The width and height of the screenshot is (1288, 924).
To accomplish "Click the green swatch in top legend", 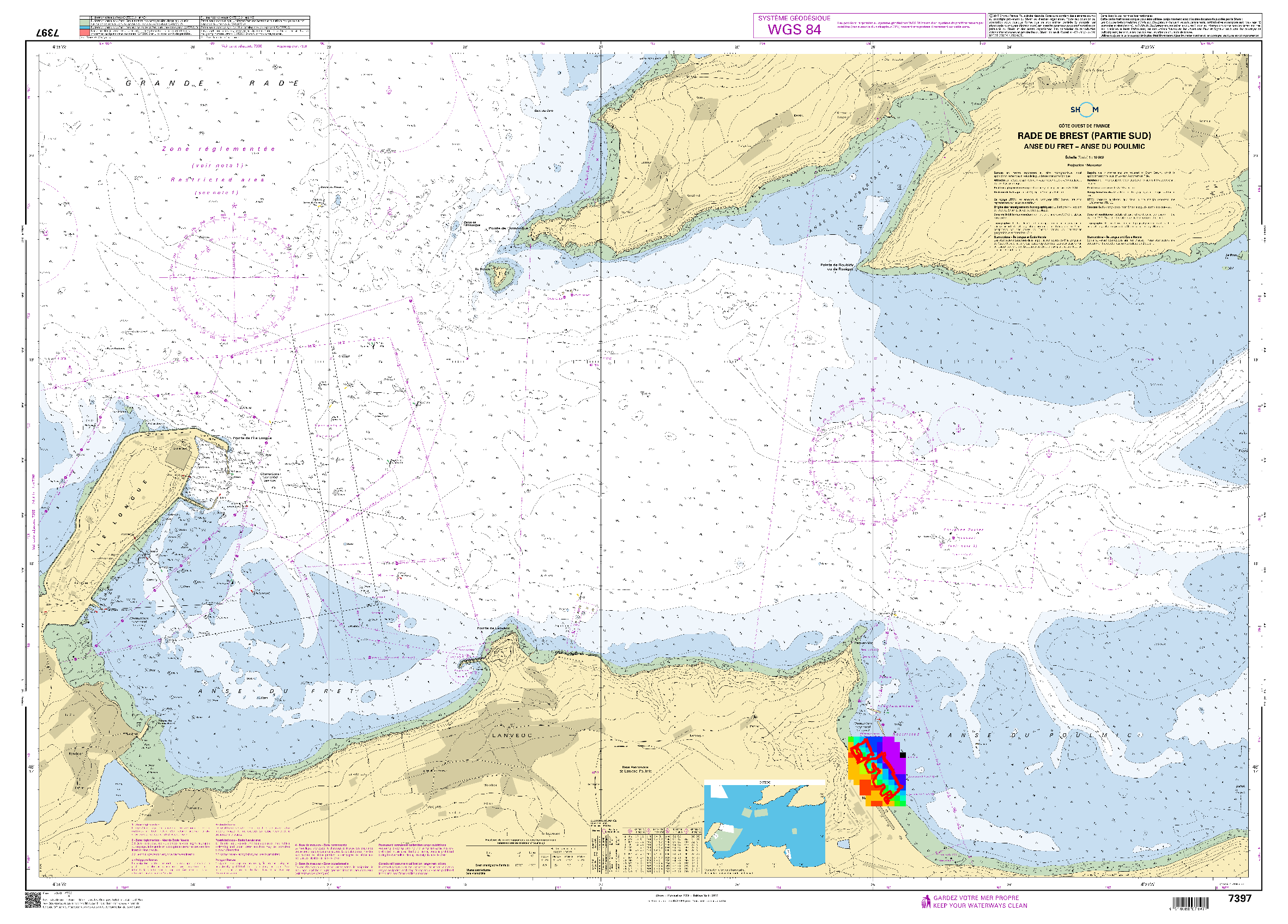I will [x=85, y=22].
